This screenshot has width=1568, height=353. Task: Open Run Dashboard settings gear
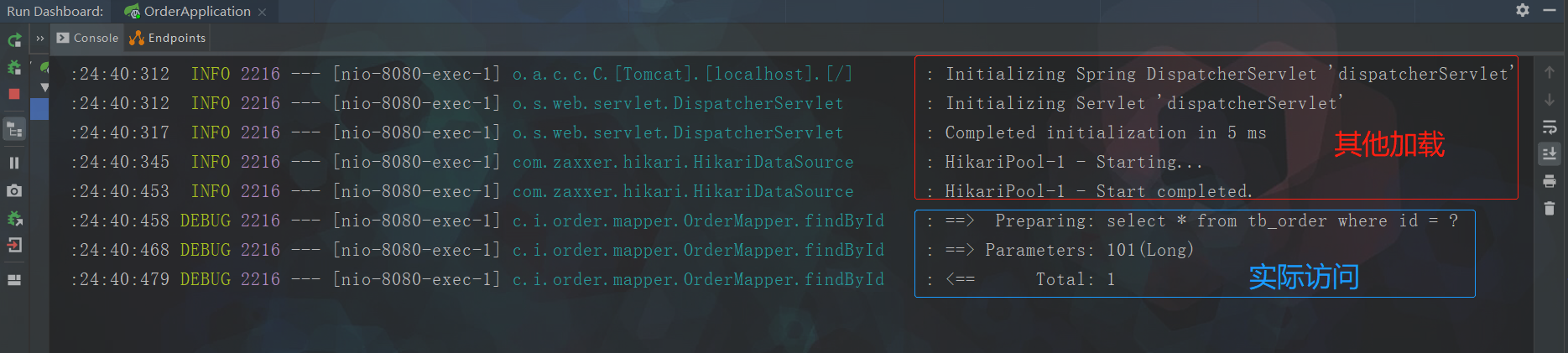pos(1523,10)
